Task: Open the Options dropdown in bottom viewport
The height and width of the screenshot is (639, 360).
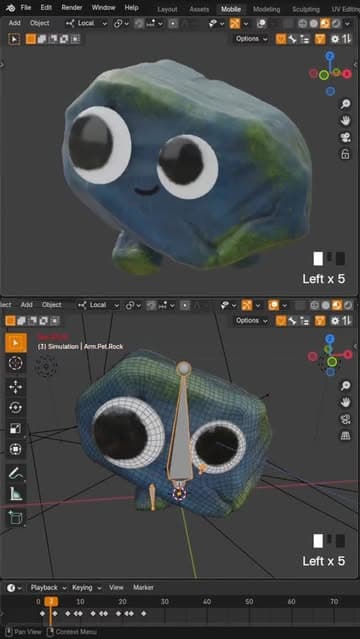Action: point(251,320)
